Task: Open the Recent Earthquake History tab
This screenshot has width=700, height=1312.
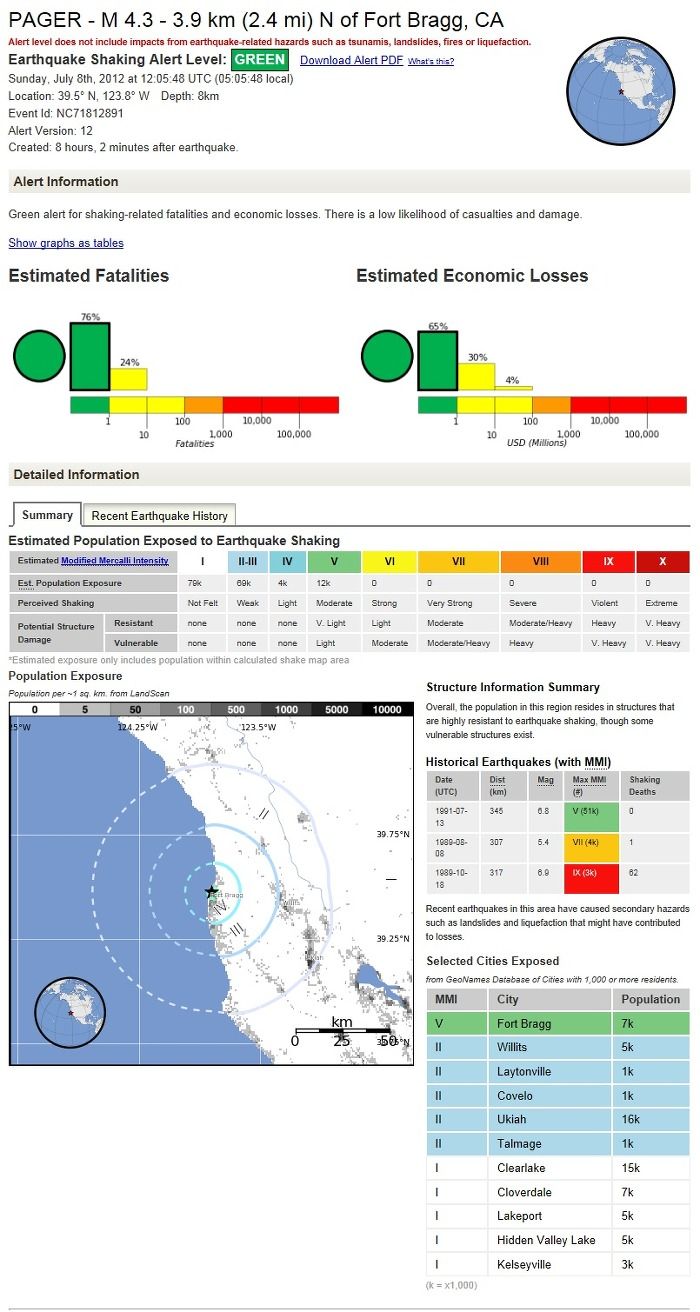Action: (x=160, y=516)
